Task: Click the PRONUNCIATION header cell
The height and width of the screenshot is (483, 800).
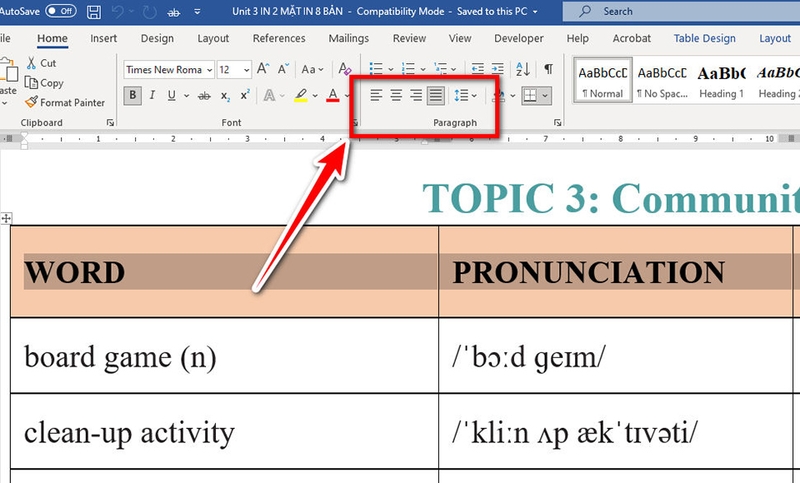Action: [x=615, y=272]
